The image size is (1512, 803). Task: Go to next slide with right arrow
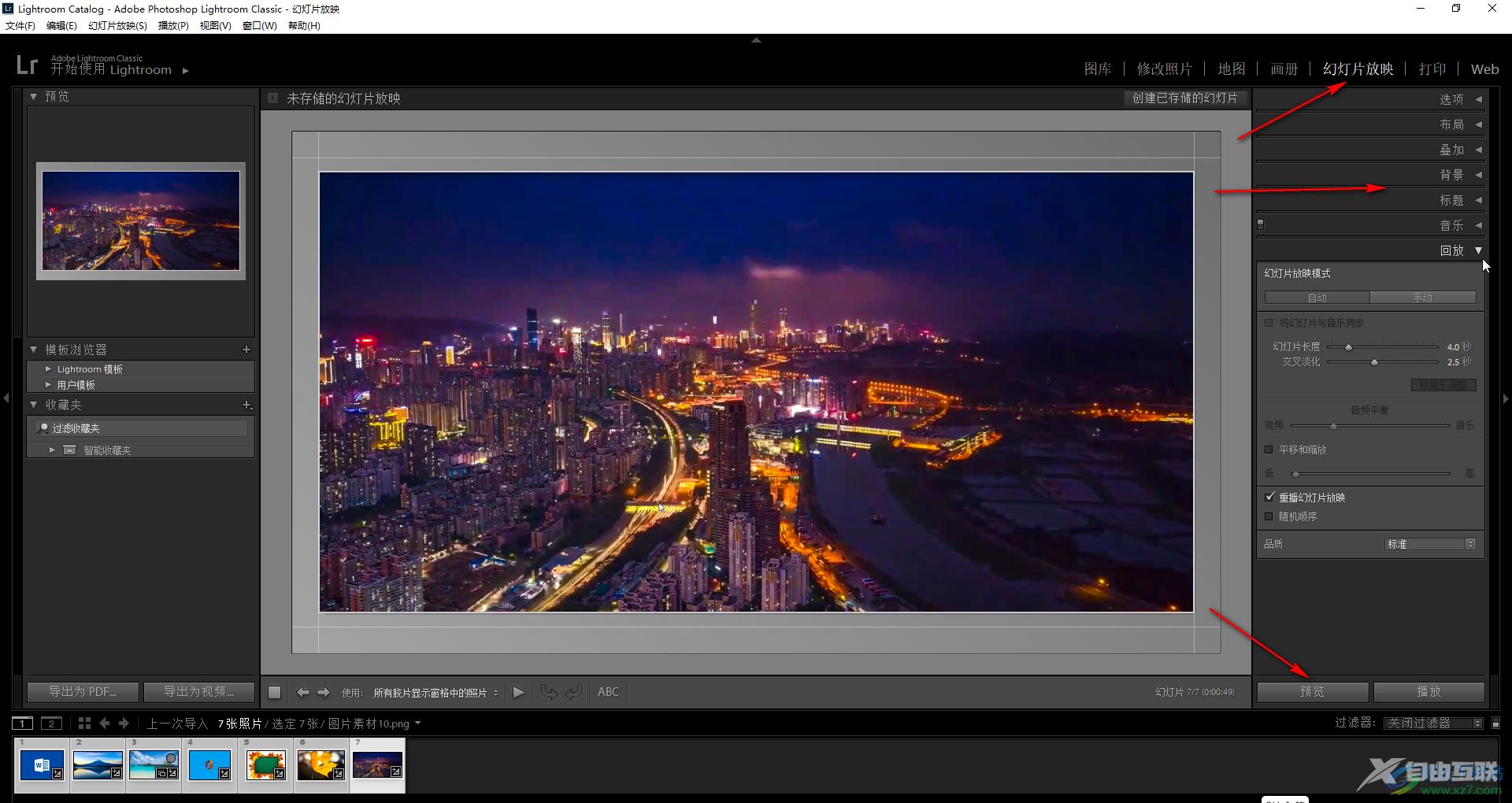[323, 692]
